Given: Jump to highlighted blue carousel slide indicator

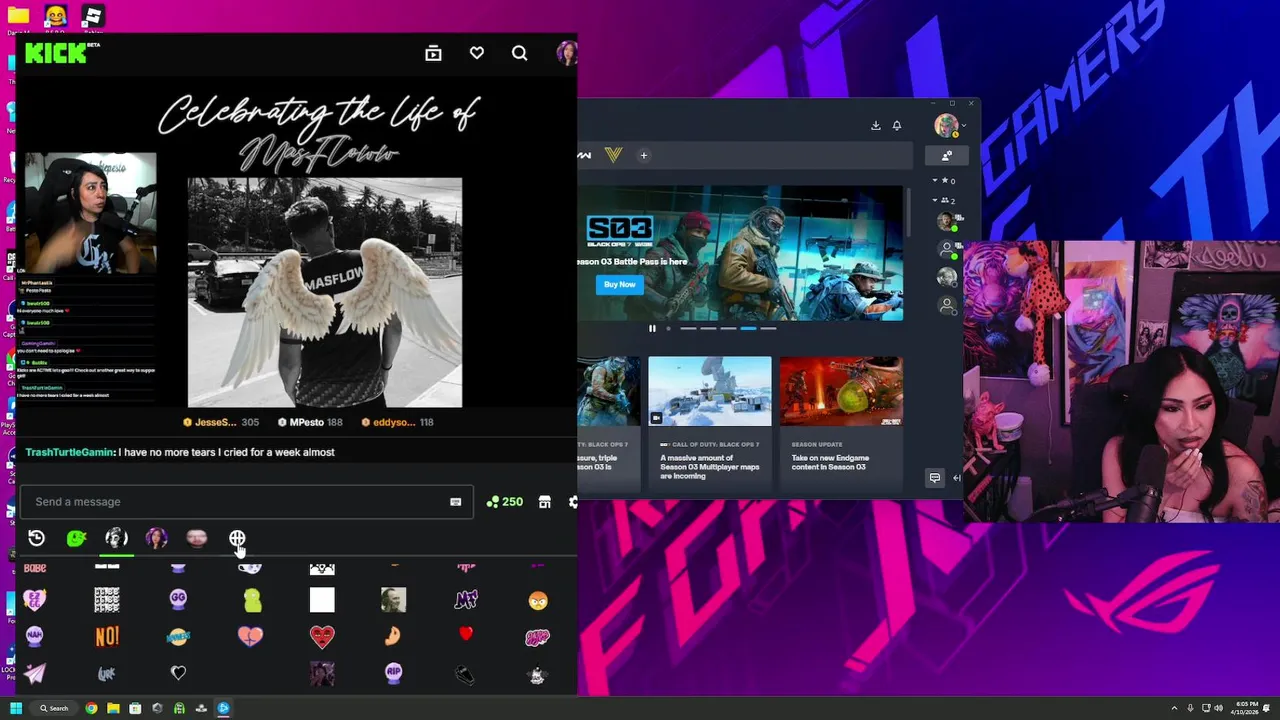Looking at the screenshot, I should [748, 328].
